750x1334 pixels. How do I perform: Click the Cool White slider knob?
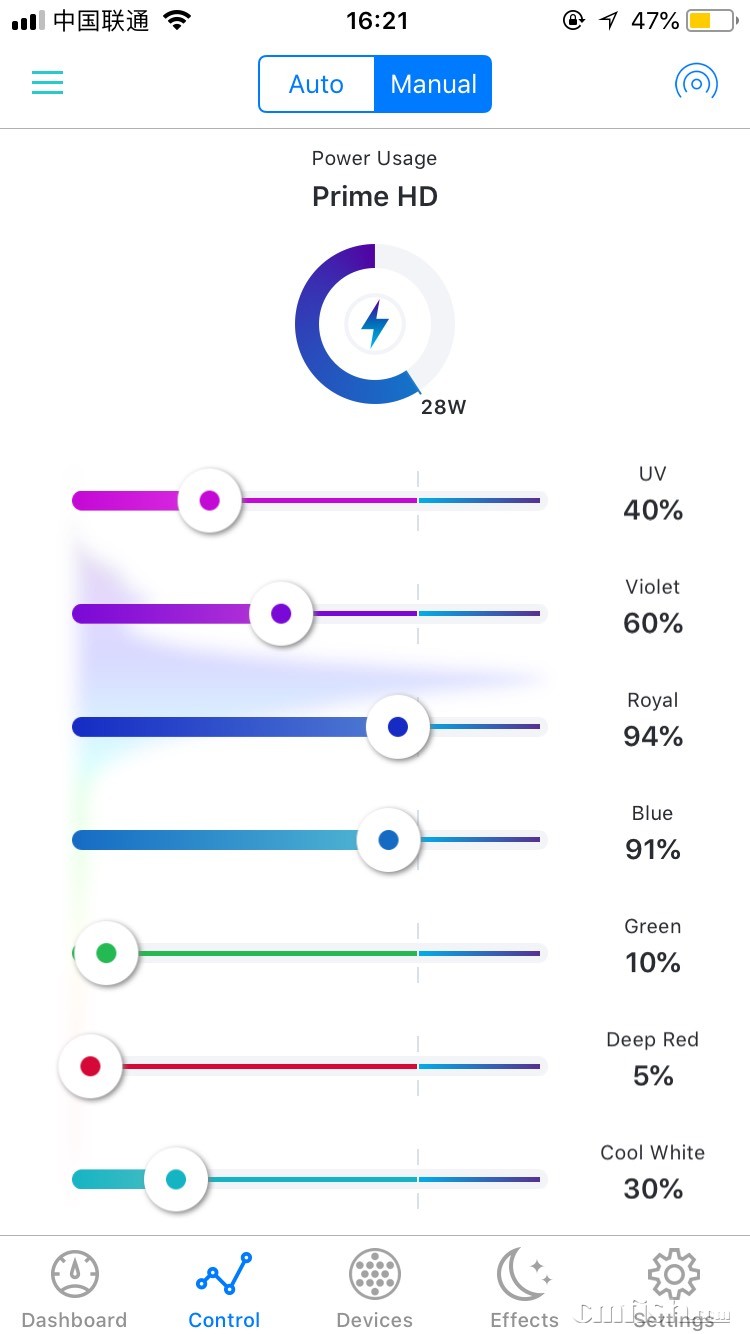pyautogui.click(x=176, y=1180)
